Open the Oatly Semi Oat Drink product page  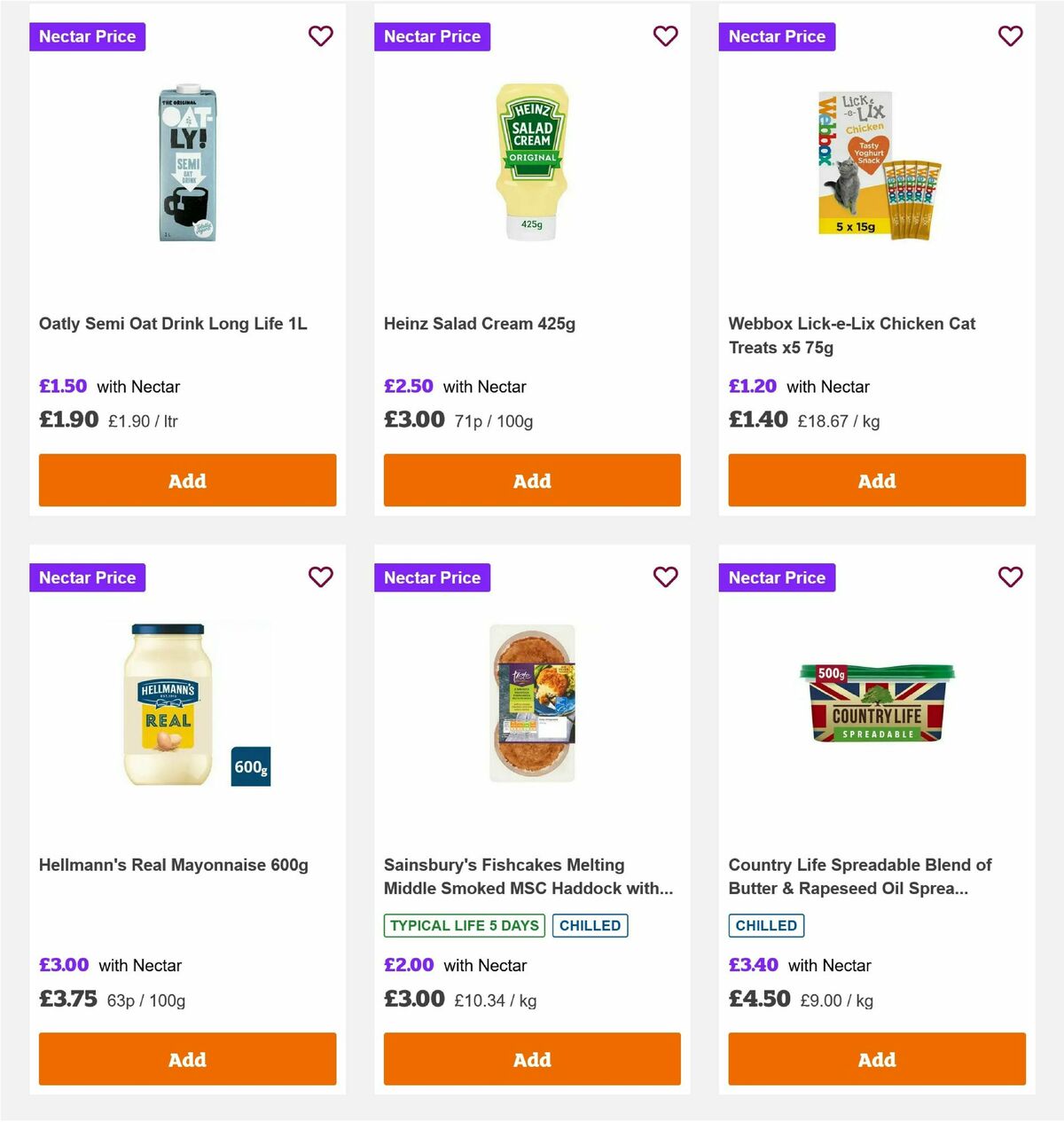[174, 323]
